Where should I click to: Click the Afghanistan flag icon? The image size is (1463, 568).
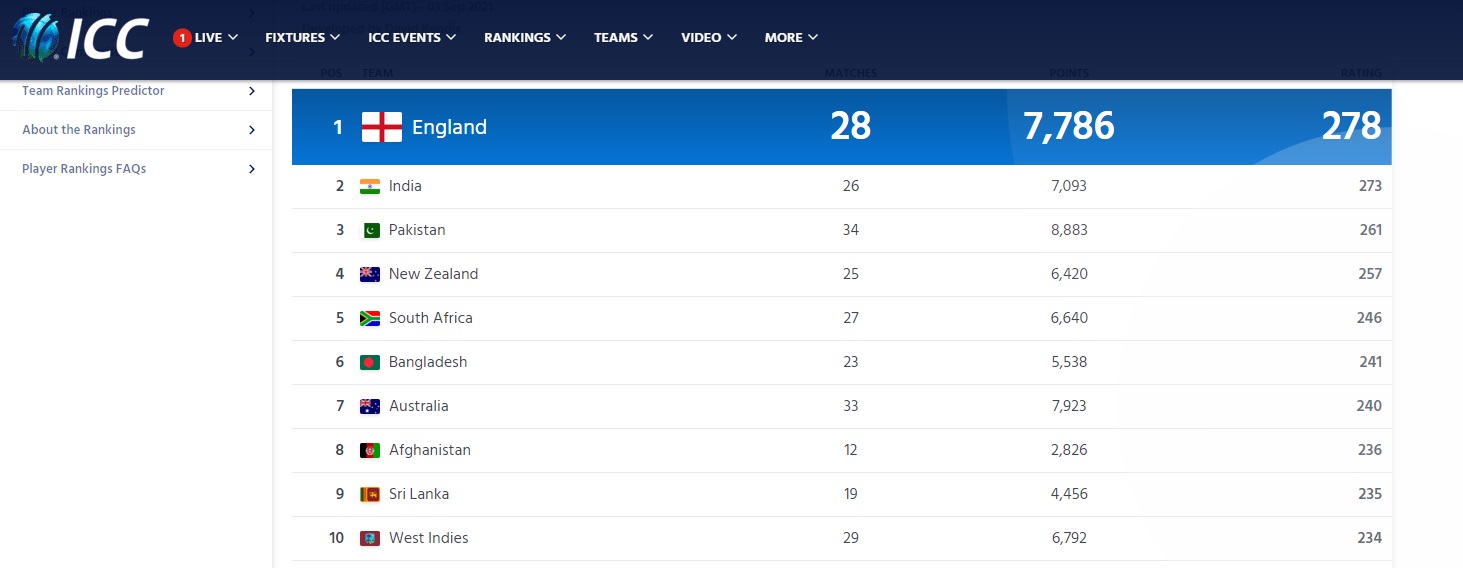pyautogui.click(x=370, y=450)
